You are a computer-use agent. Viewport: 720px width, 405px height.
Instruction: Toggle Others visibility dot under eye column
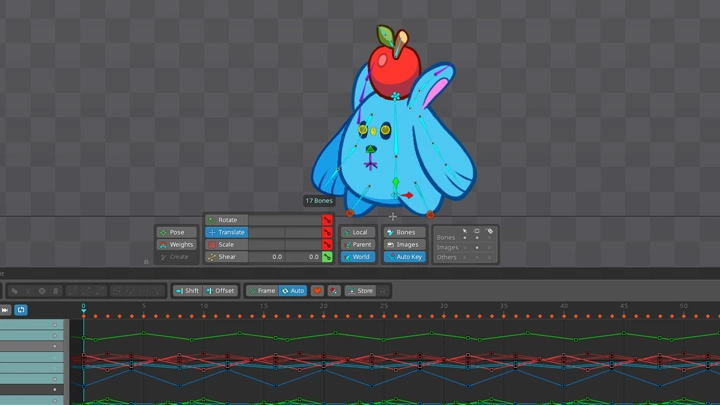tap(477, 258)
